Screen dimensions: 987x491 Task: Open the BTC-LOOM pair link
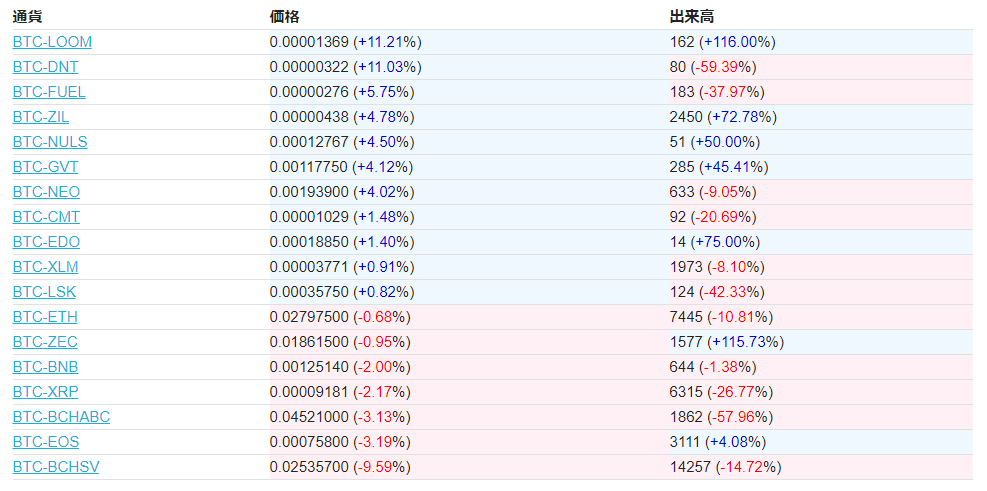[x=52, y=42]
